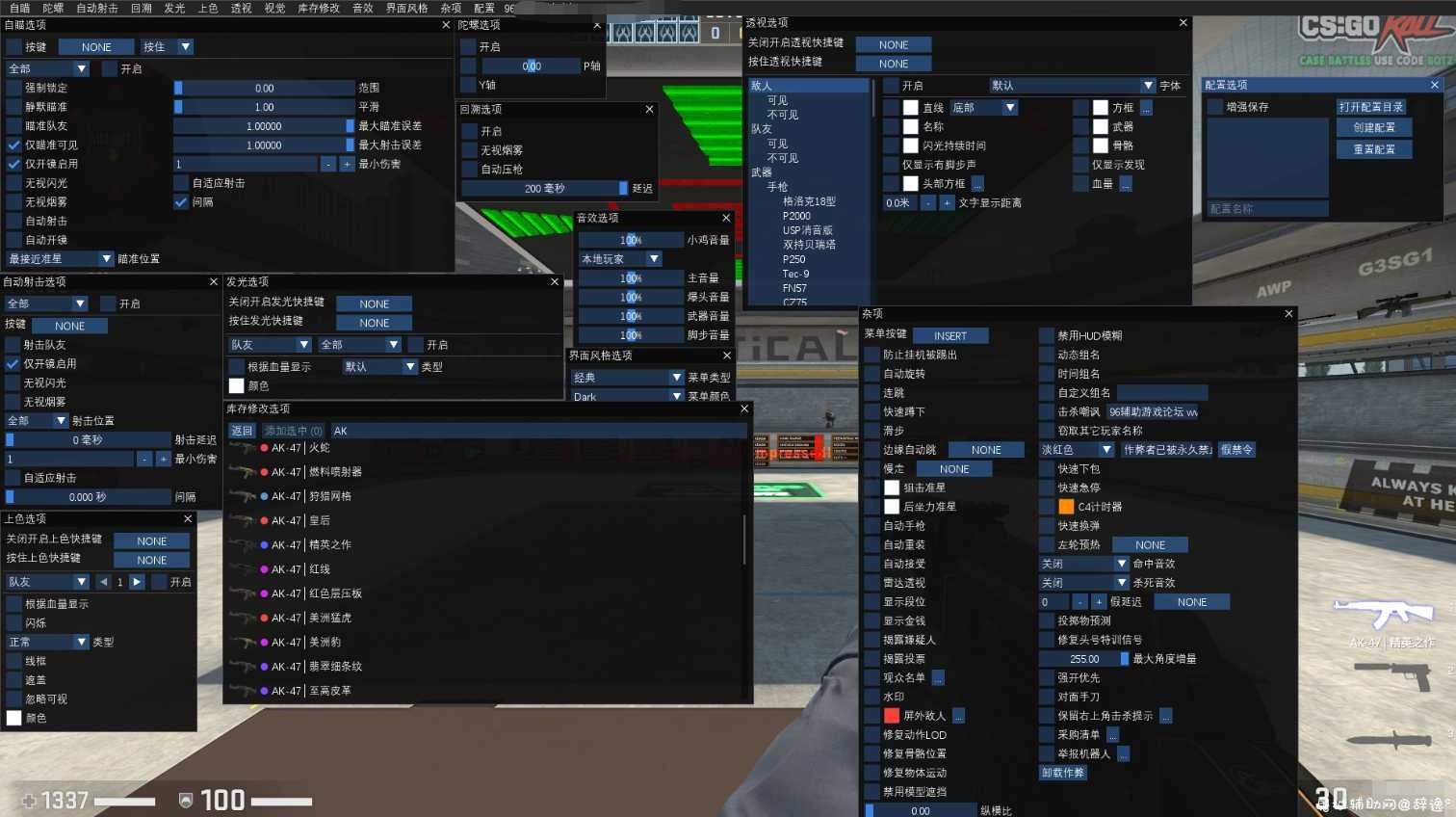This screenshot has width=1456, height=817.
Task: Open the orange C4计时器 color swatch
Action: tap(1066, 507)
